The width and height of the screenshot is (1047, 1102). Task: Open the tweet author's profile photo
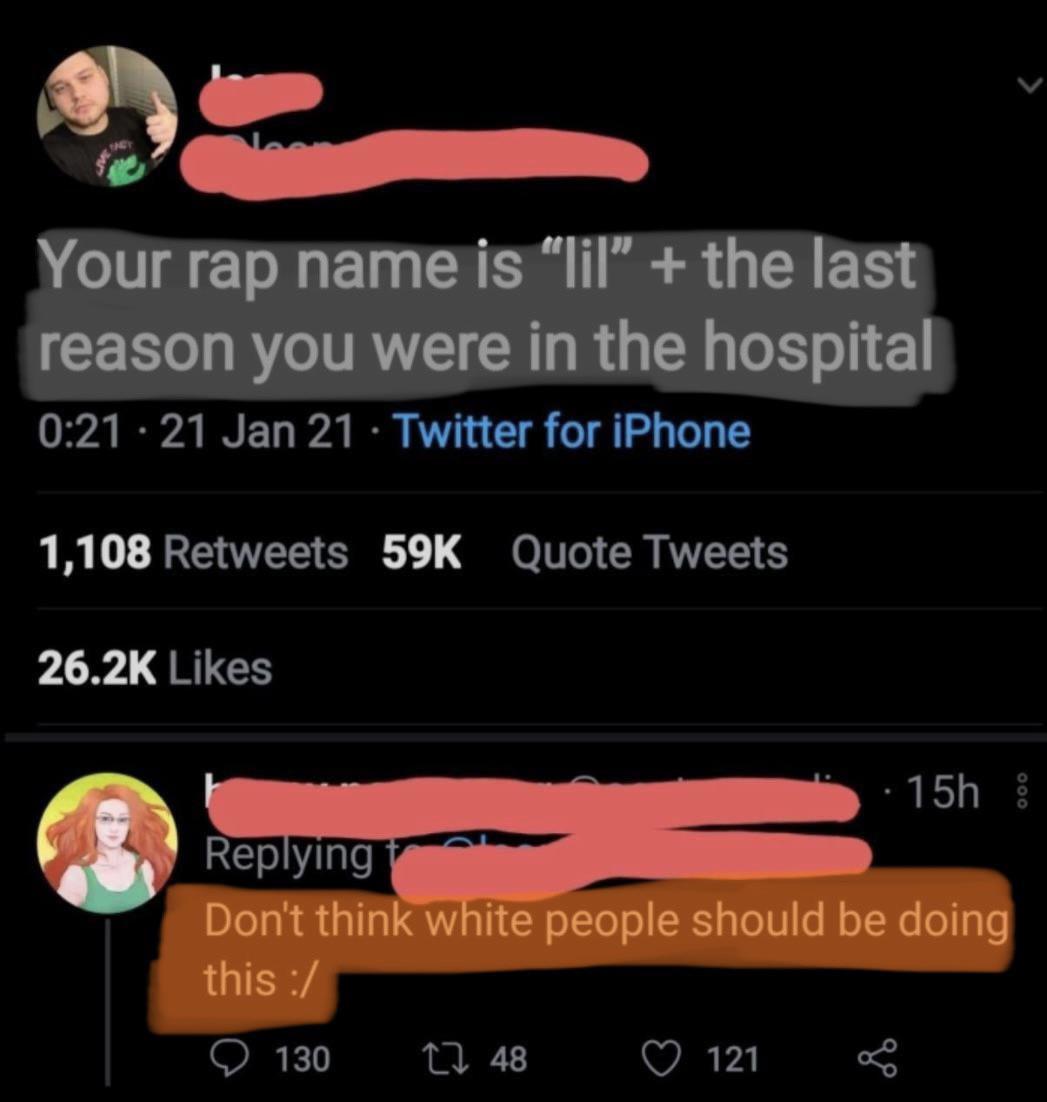coord(107,116)
